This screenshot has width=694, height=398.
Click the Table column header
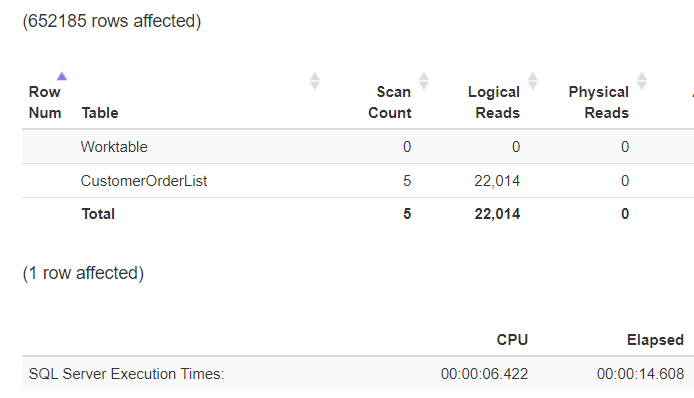(100, 113)
